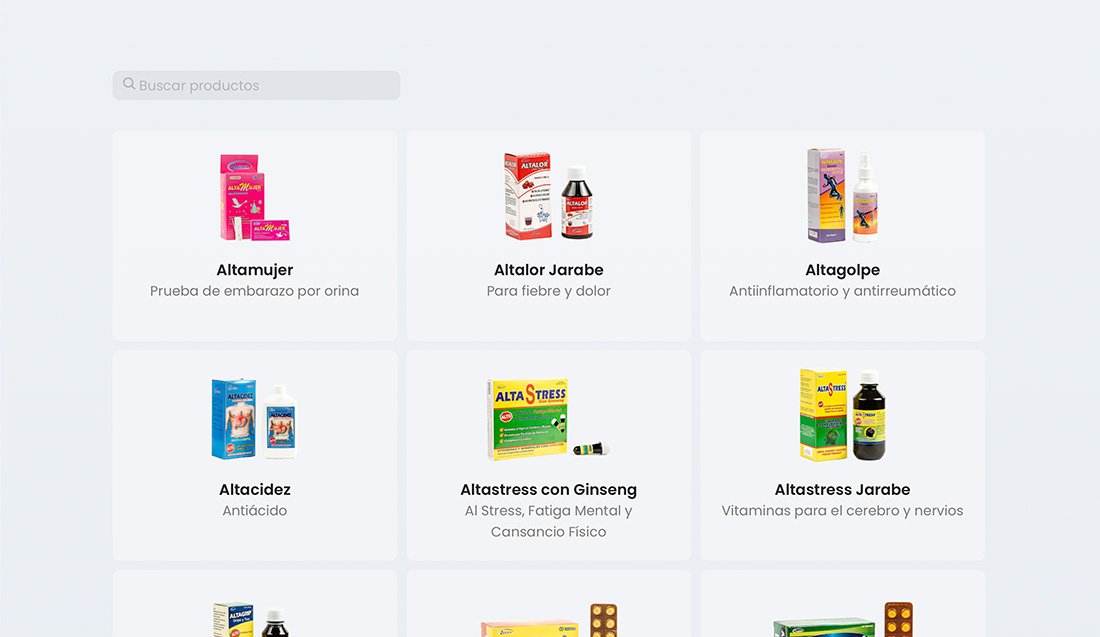This screenshot has width=1100, height=637.
Task: Open the Altamujer product image
Action: click(255, 197)
